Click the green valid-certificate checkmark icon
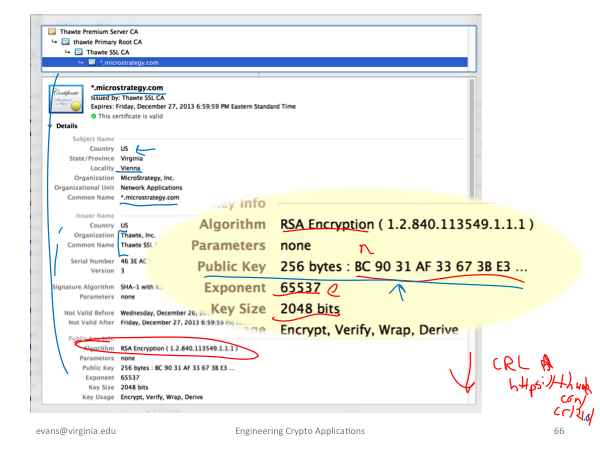The height and width of the screenshot is (450, 600). (93, 116)
